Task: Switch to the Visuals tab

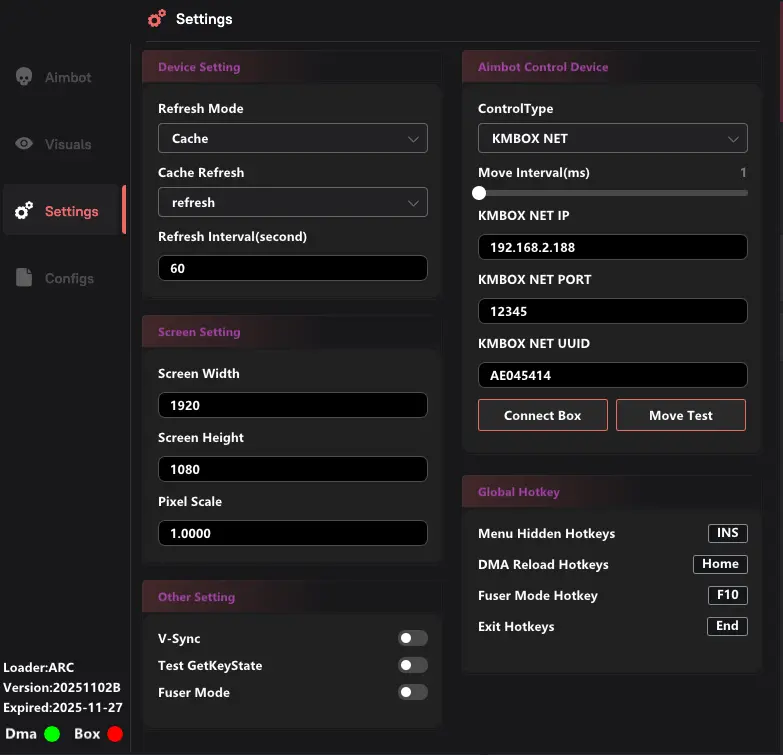Action: pyautogui.click(x=66, y=144)
